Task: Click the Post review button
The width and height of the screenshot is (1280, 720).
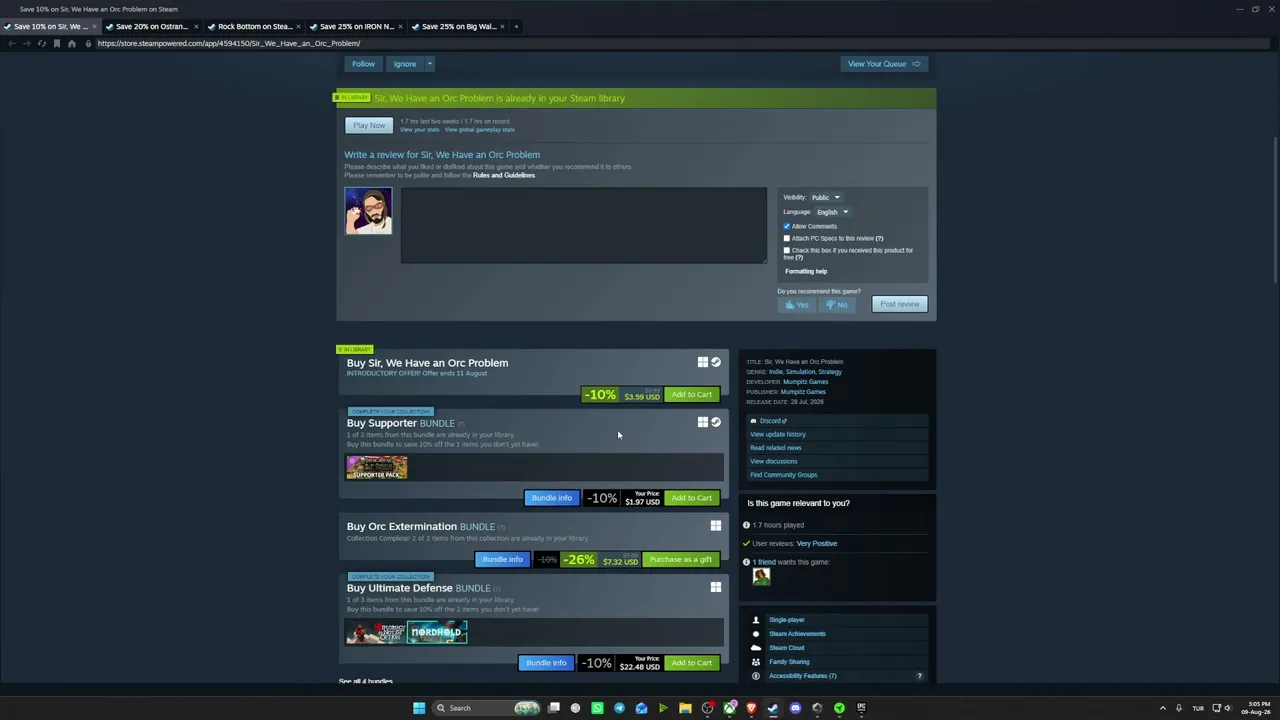Action: coord(899,304)
